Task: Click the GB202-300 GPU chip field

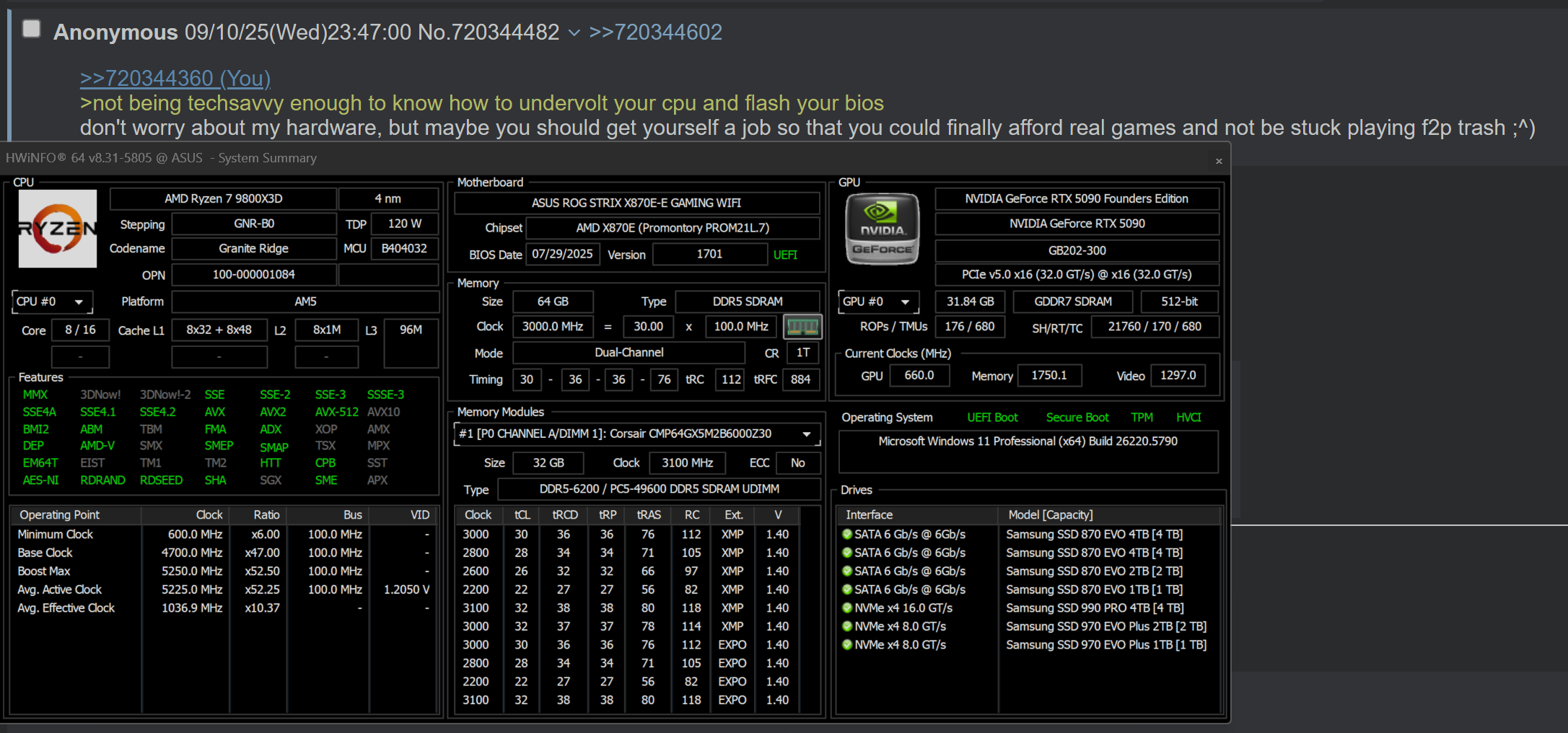Action: pos(1077,250)
